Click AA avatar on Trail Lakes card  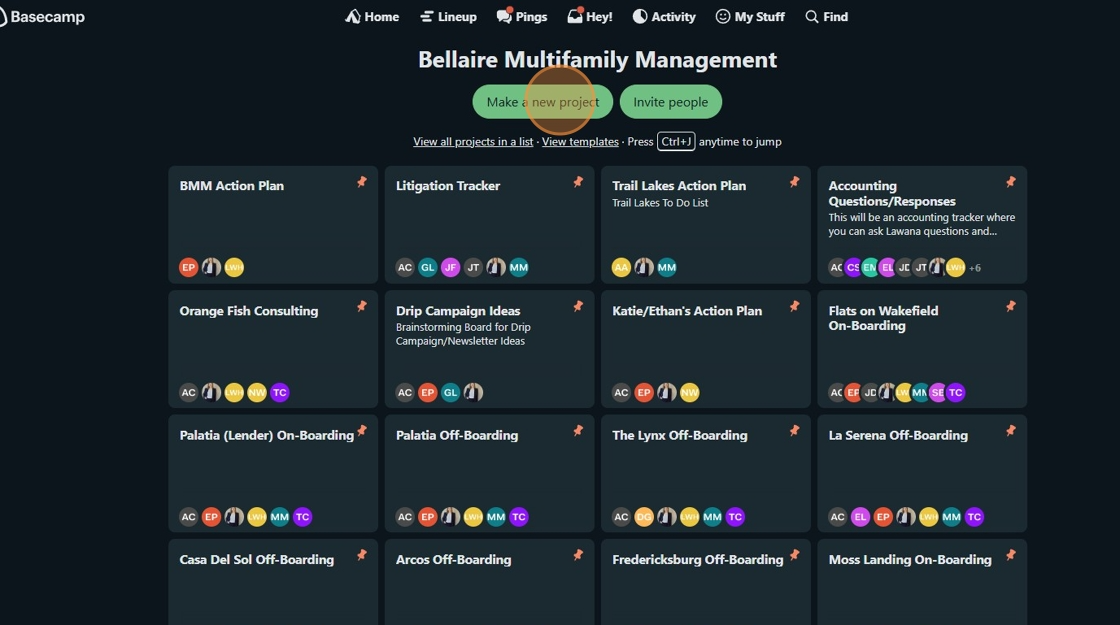point(621,267)
